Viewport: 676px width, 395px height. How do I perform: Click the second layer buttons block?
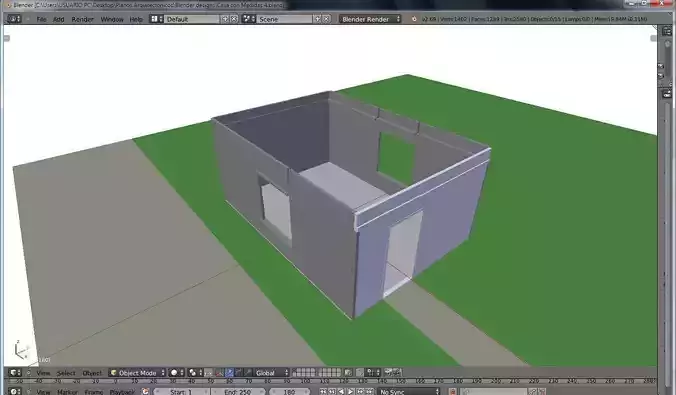point(330,373)
